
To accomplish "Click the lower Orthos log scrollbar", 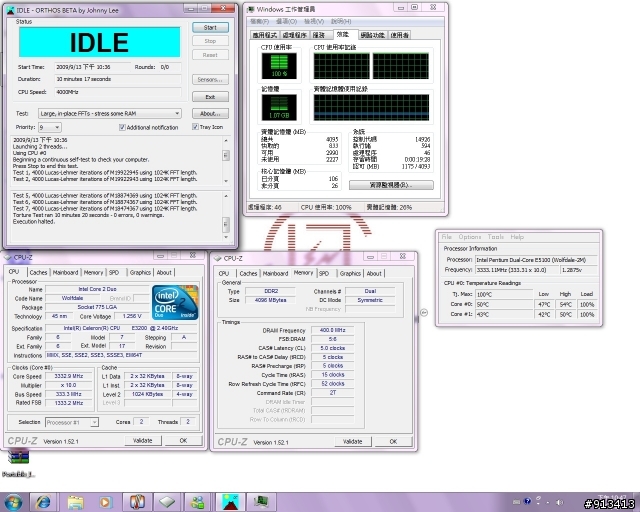I will [226, 217].
